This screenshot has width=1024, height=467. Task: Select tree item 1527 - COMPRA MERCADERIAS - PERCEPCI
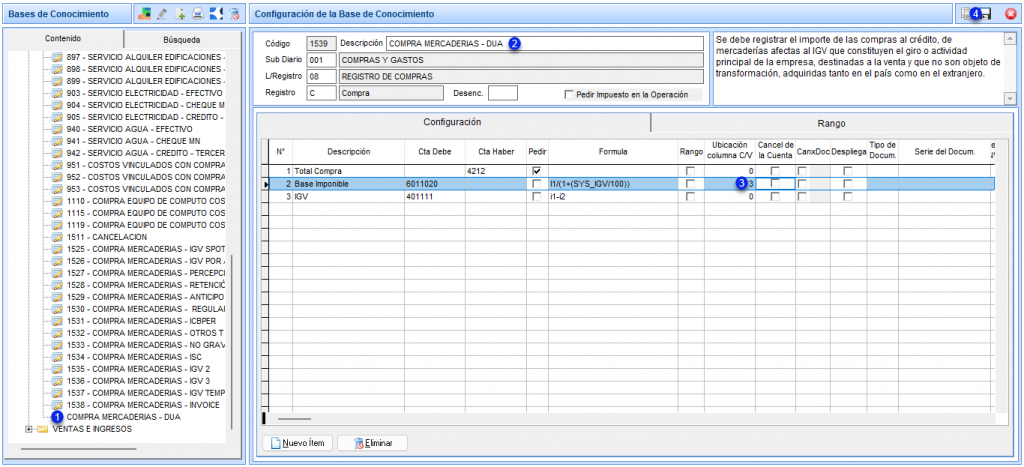[x=146, y=272]
